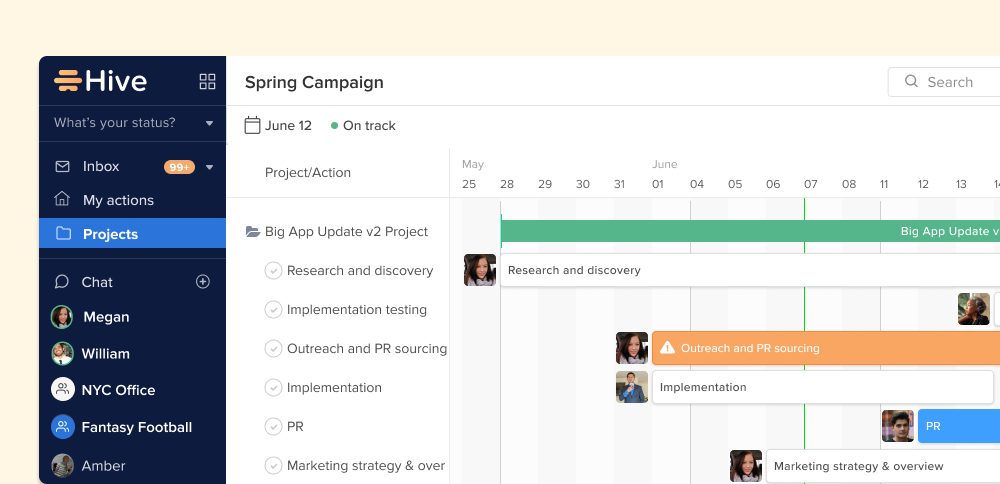The width and height of the screenshot is (1000, 484).
Task: Click the Projects folder icon in sidebar
Action: [63, 233]
